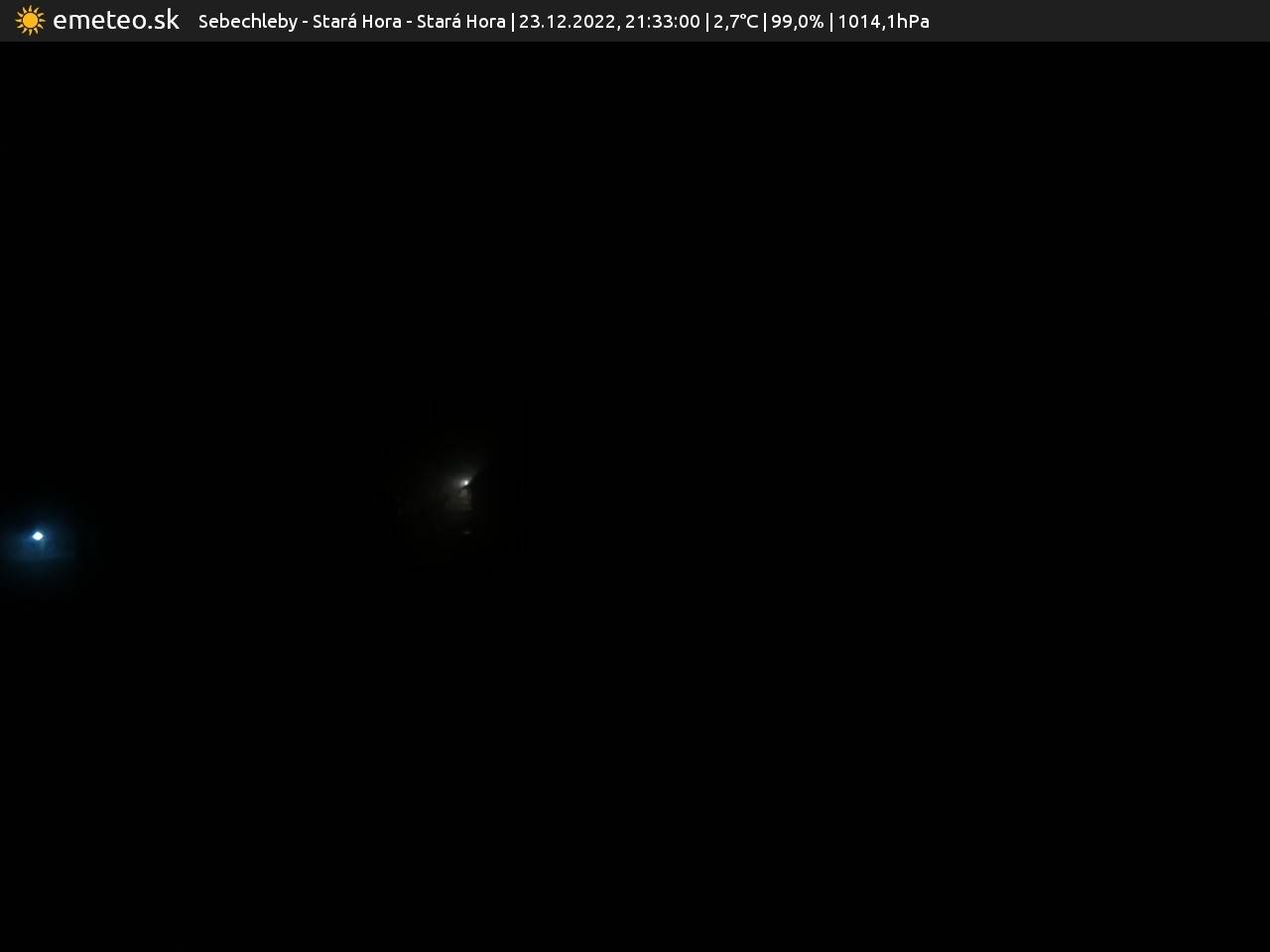Click the temperature reading 2,7°C

(x=735, y=22)
